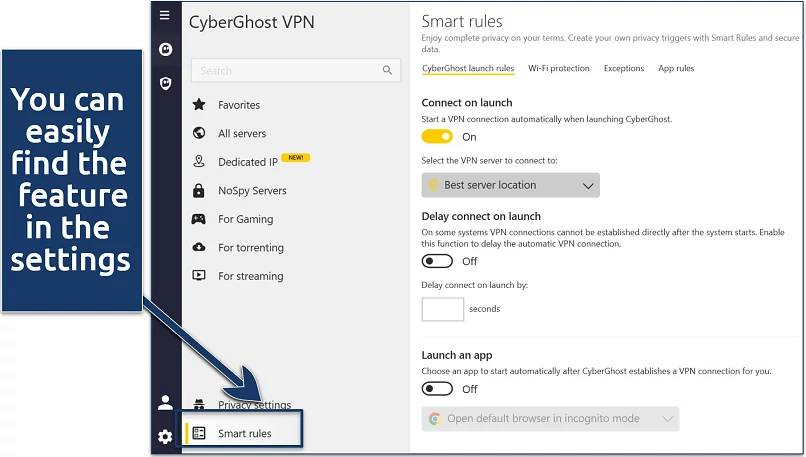Click the delay seconds input box
The image size is (806, 457).
pos(443,309)
